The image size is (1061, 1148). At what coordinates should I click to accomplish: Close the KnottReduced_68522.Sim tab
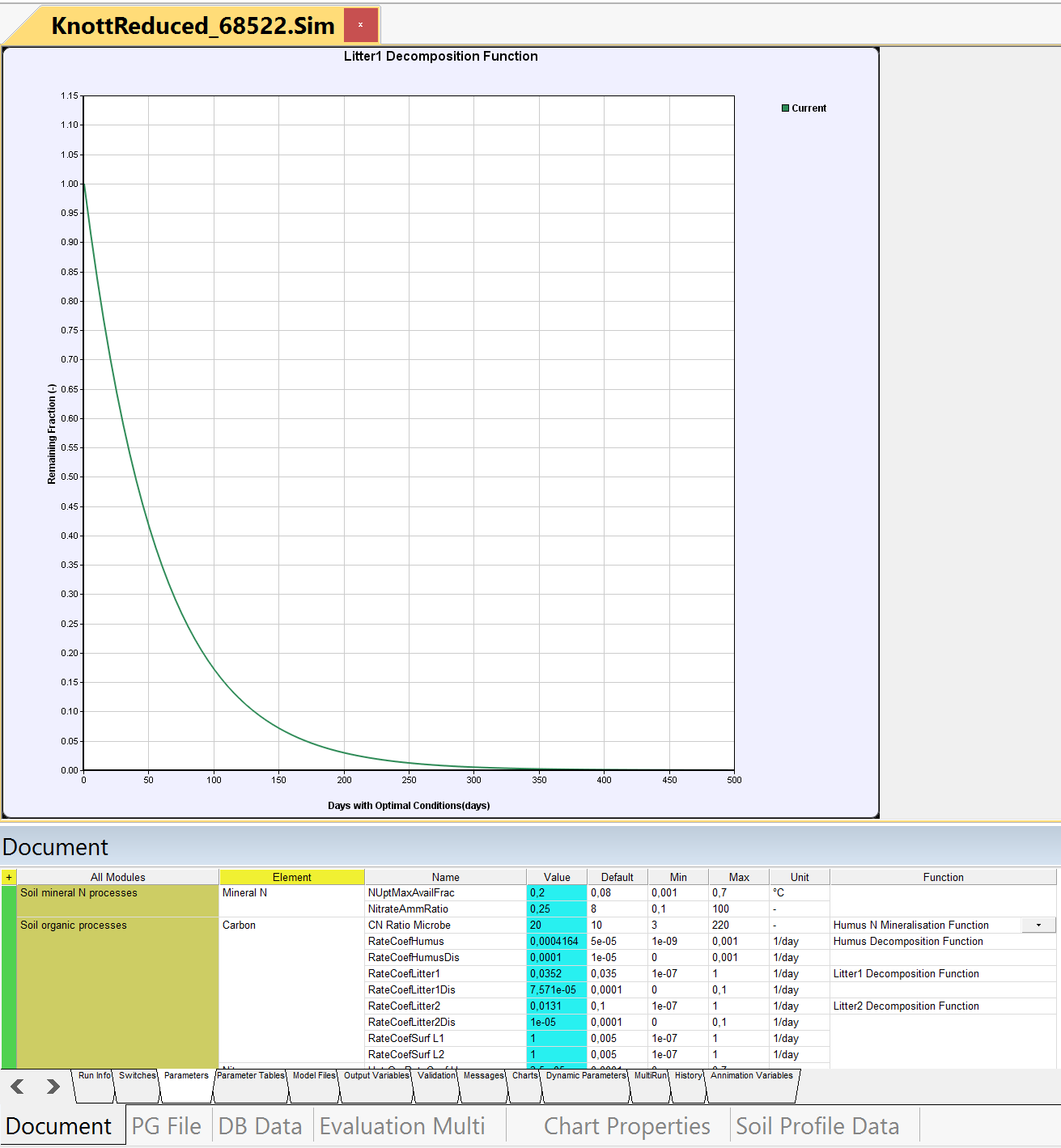360,25
